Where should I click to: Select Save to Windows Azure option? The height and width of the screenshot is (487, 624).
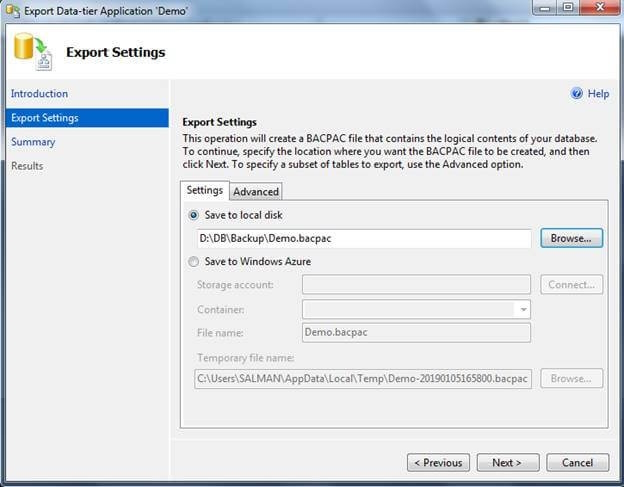(194, 261)
